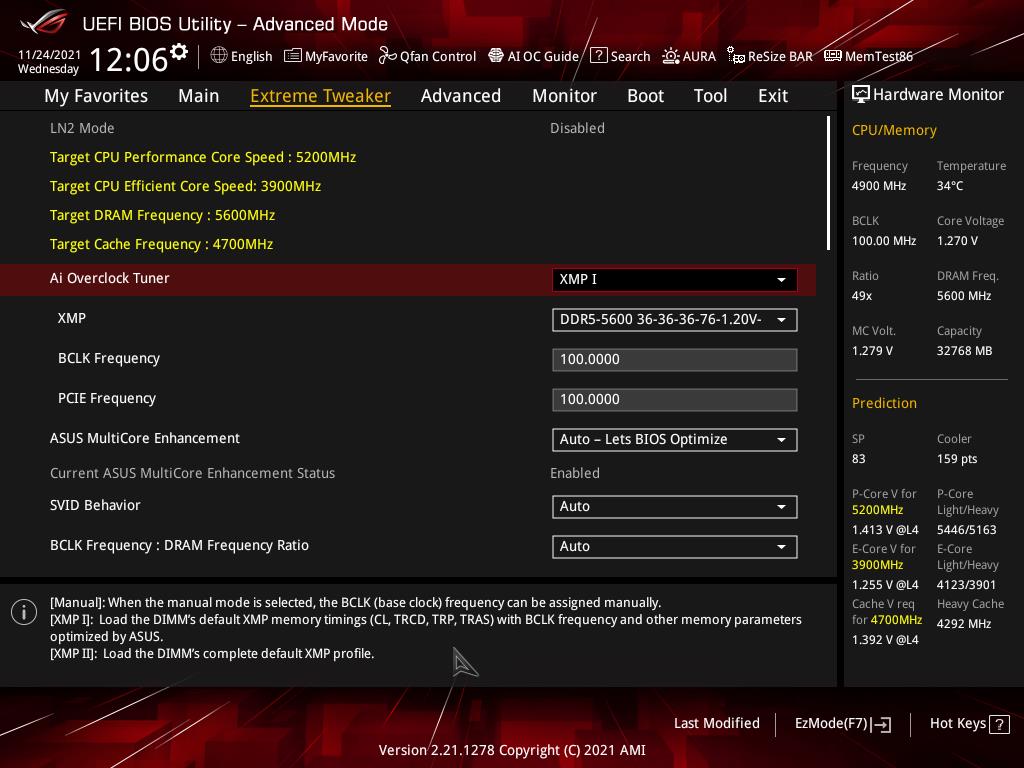Screen dimensions: 1024x768
Task: Open BCLK Frequency DRAM Frequency Ratio dropdown
Action: pos(674,547)
